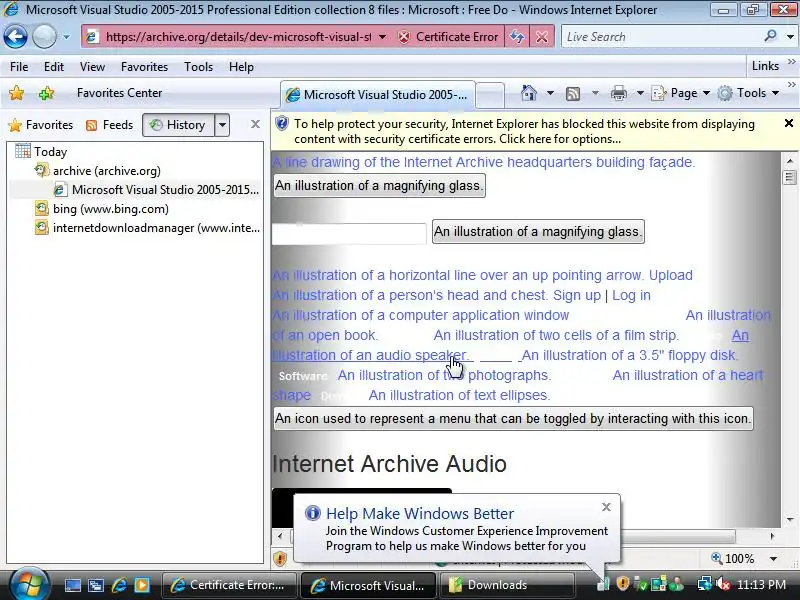The height and width of the screenshot is (600, 800).
Task: Click the Add to Favorites star-plus icon
Action: [46, 93]
